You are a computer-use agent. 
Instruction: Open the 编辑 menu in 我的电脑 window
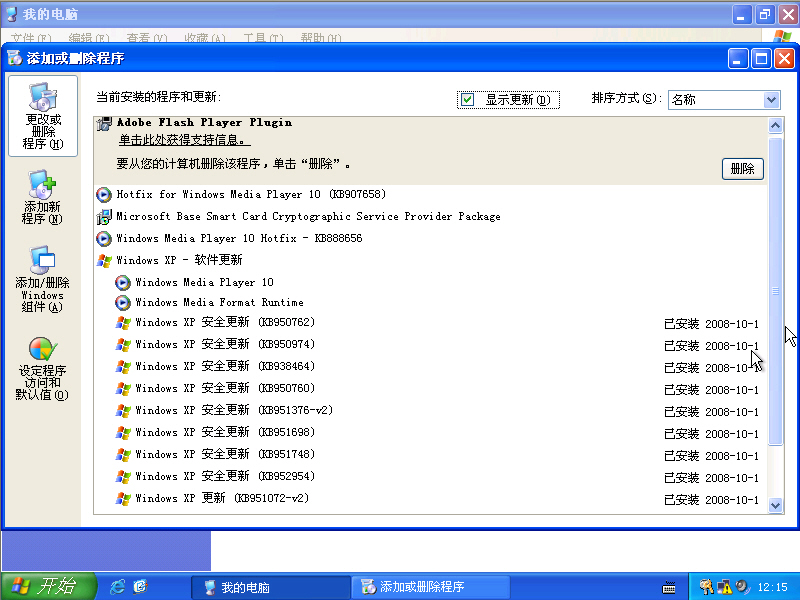click(89, 38)
